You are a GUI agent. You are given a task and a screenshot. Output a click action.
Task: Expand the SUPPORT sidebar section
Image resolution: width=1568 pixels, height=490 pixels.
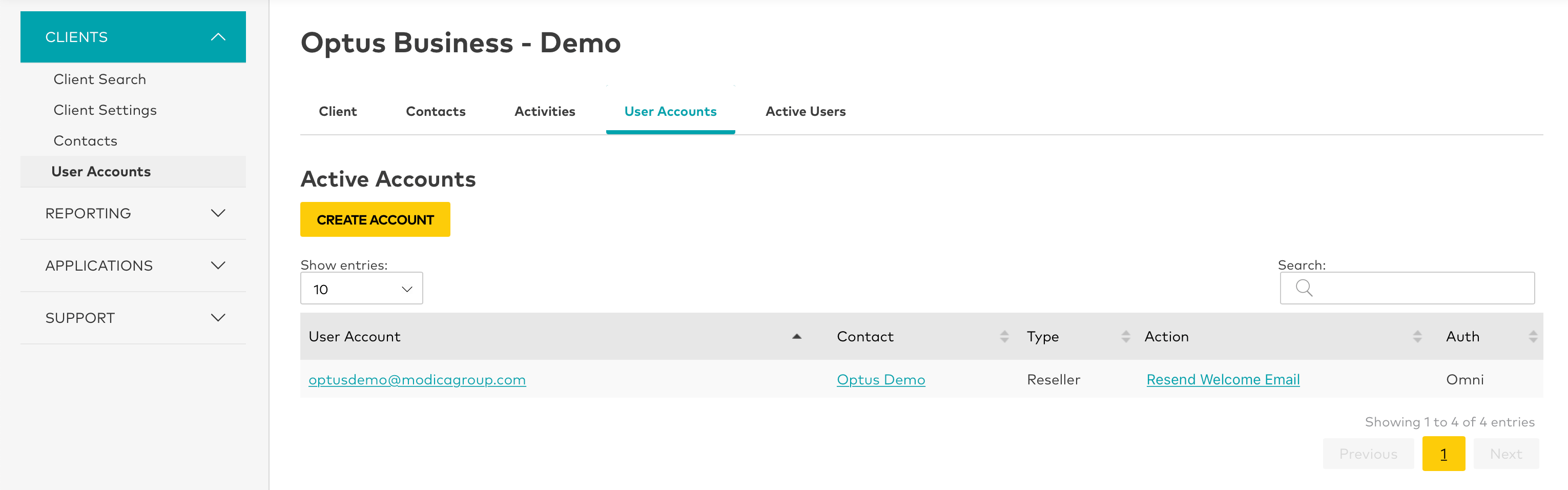(x=218, y=318)
